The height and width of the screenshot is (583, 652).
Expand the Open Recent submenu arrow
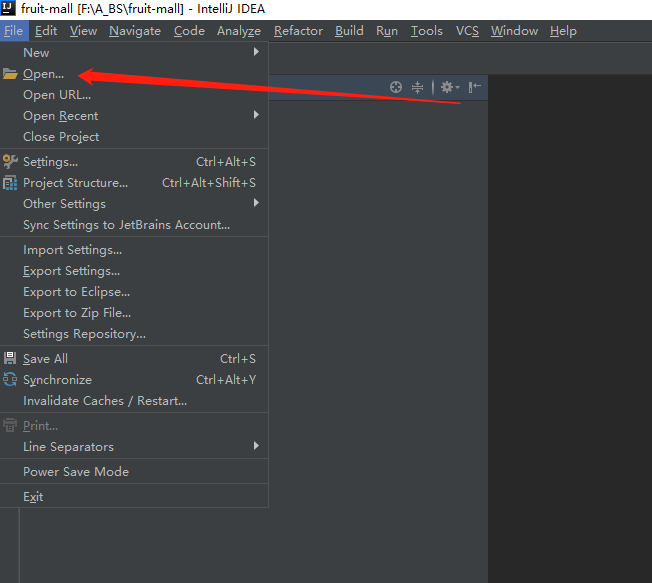tap(256, 115)
